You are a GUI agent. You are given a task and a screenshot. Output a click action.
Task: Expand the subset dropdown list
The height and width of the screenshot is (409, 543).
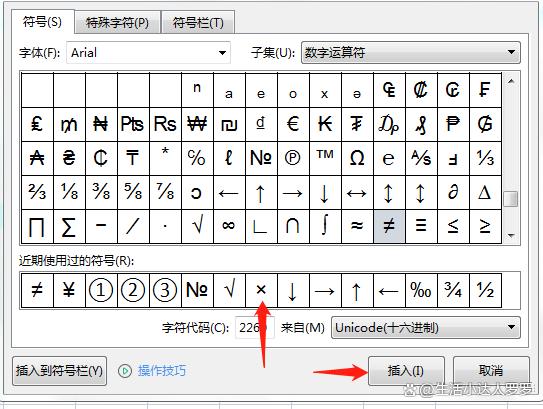coord(411,53)
